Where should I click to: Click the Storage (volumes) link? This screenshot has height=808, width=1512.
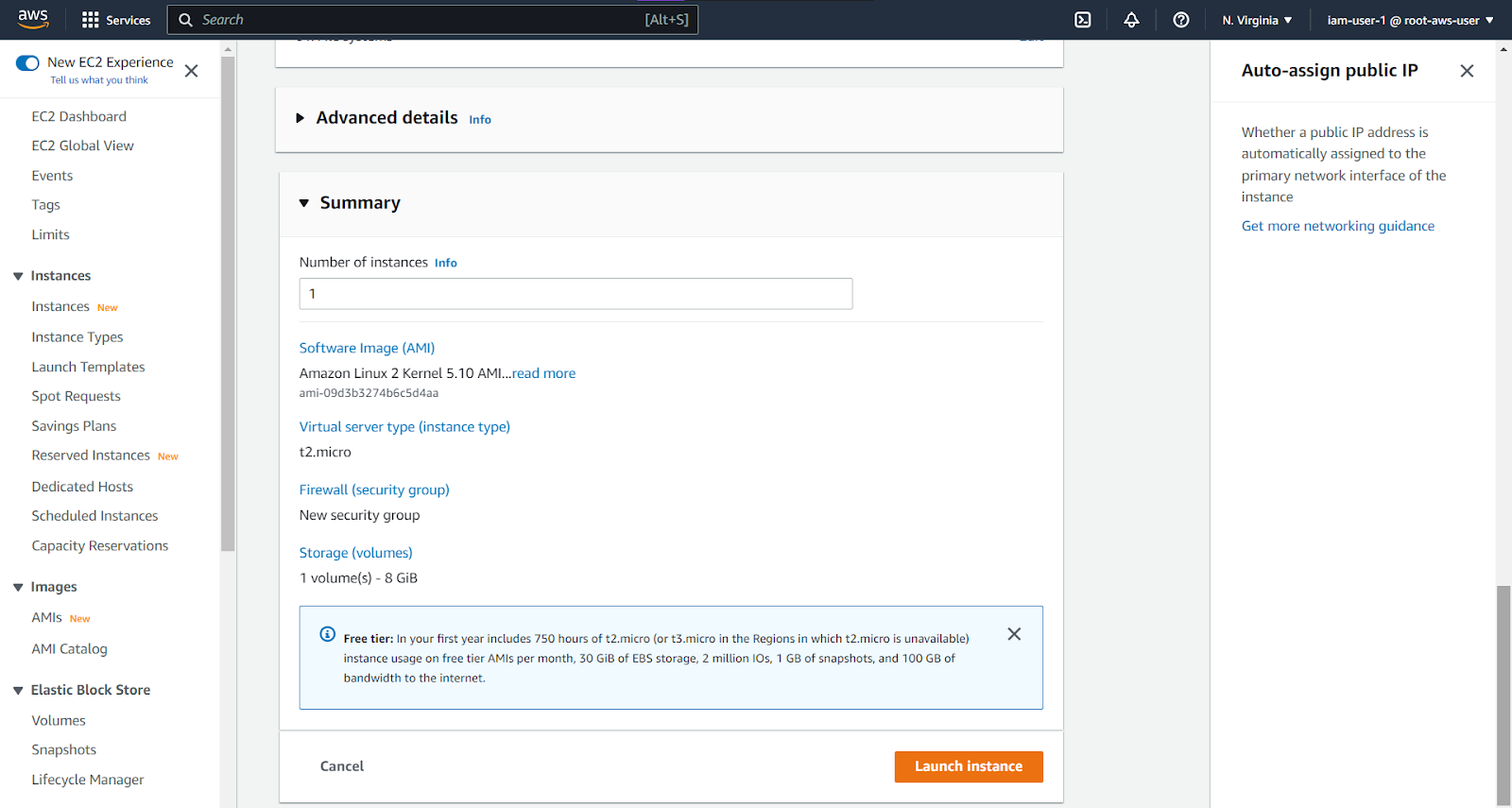[355, 553]
